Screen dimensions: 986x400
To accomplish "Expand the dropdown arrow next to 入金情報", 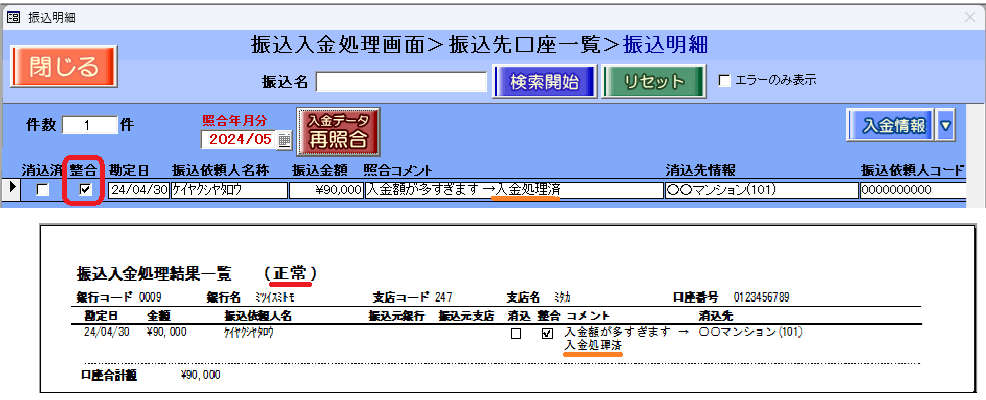I will coord(945,125).
